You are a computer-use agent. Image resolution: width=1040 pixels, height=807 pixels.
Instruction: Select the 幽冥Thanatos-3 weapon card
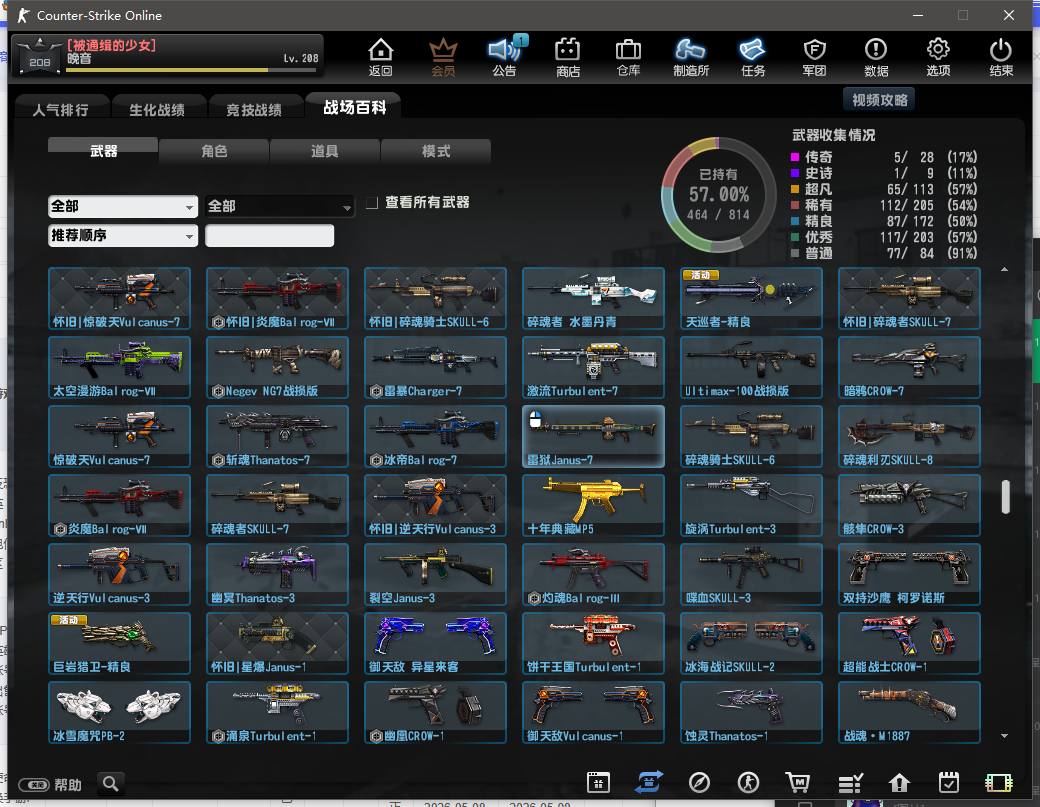(277, 574)
